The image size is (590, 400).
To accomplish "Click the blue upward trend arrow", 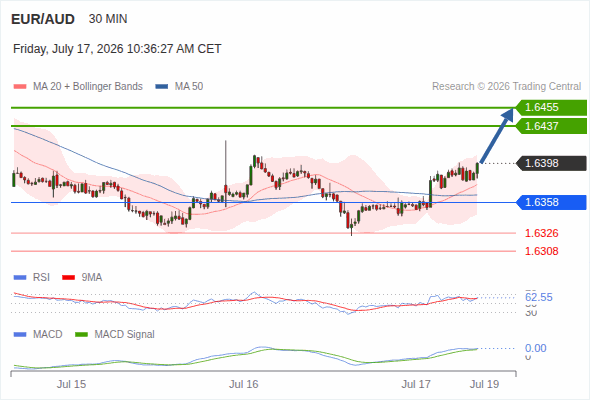I will point(497,135).
